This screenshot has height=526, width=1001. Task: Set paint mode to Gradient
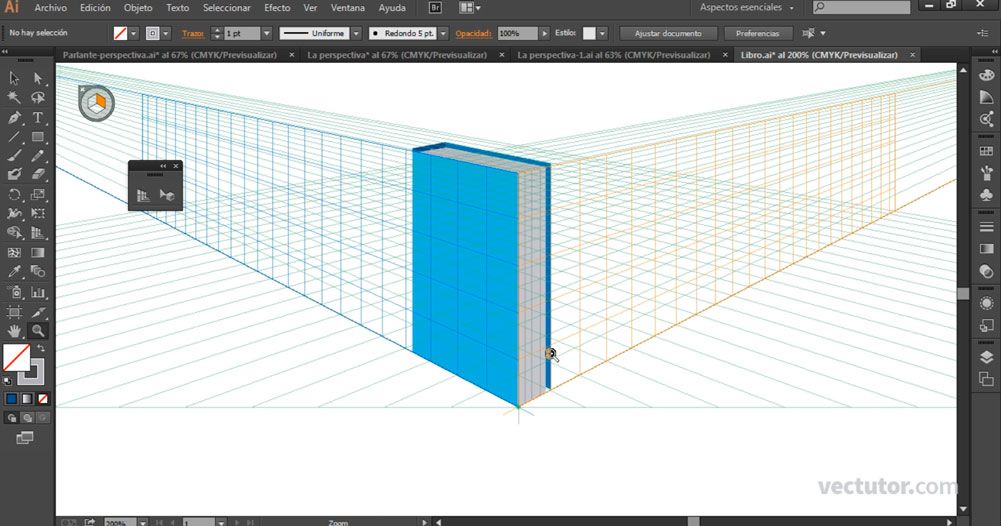[x=27, y=399]
